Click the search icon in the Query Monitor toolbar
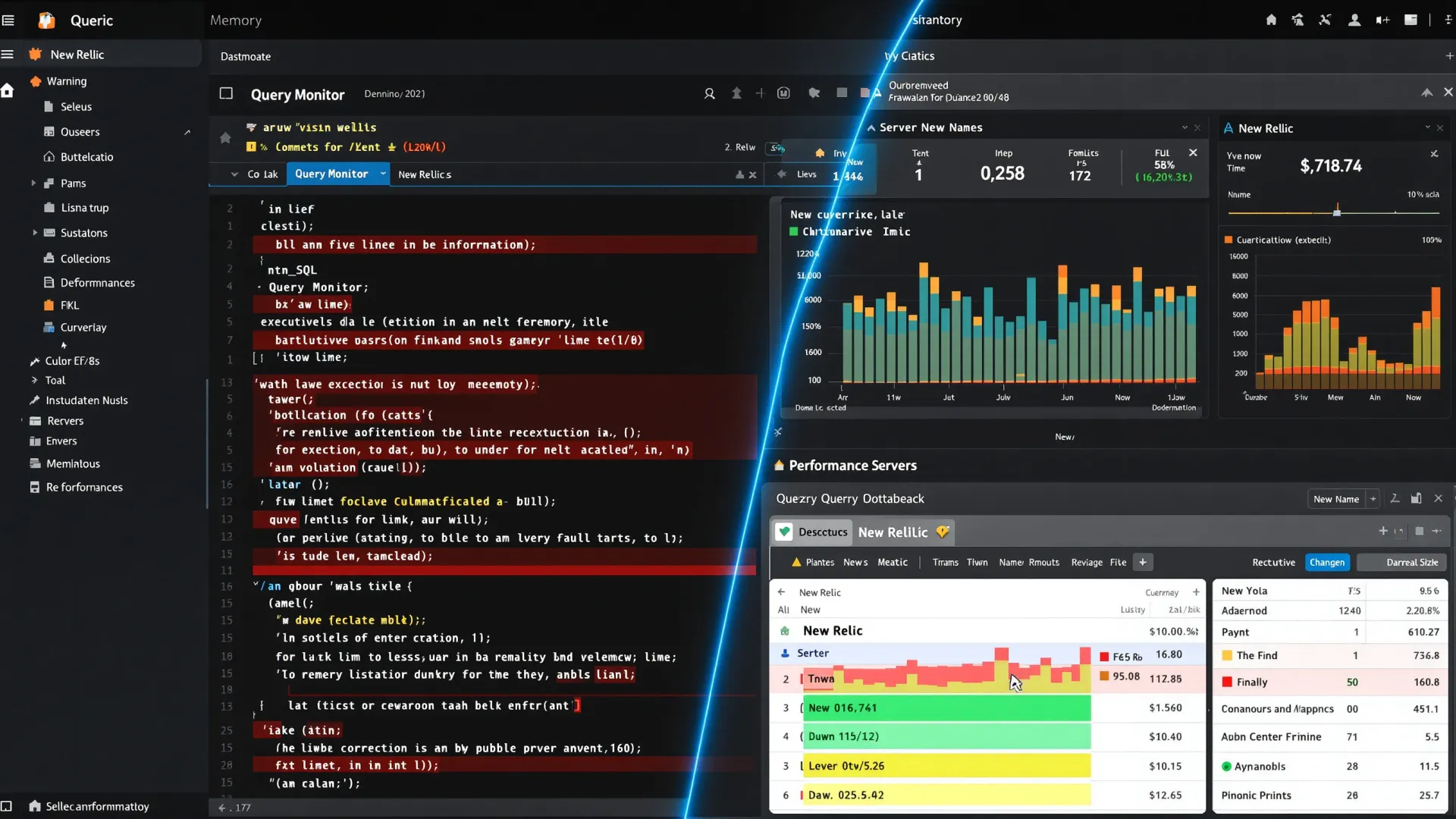This screenshot has width=1456, height=819. (709, 94)
